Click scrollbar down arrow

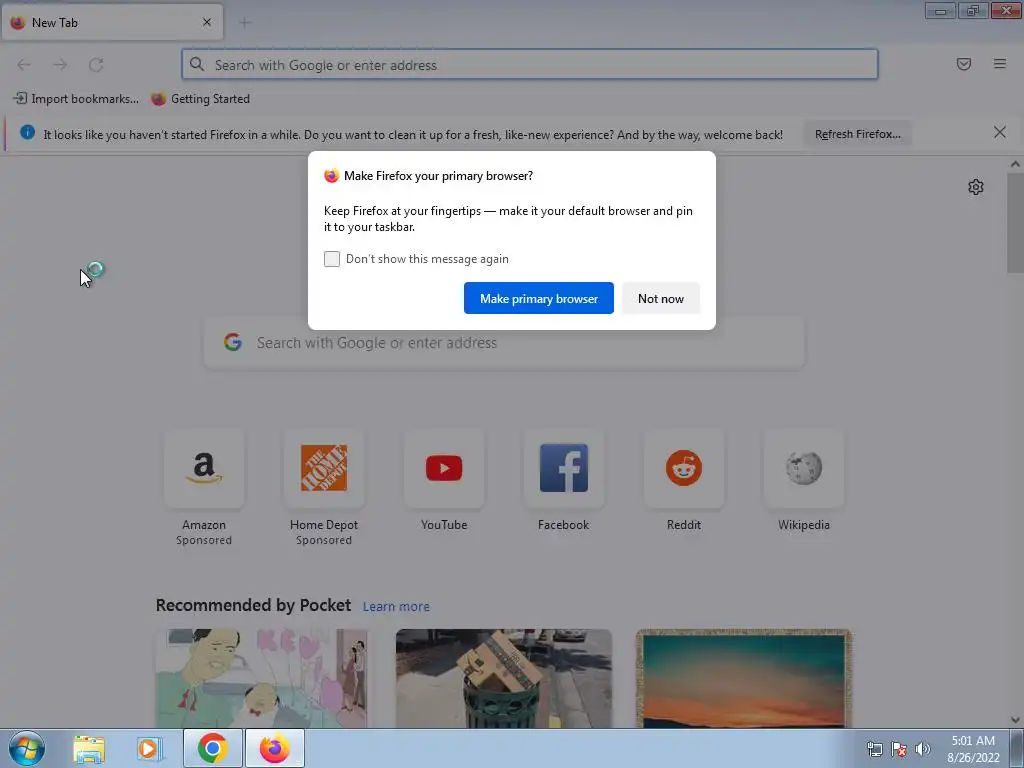tap(1015, 720)
